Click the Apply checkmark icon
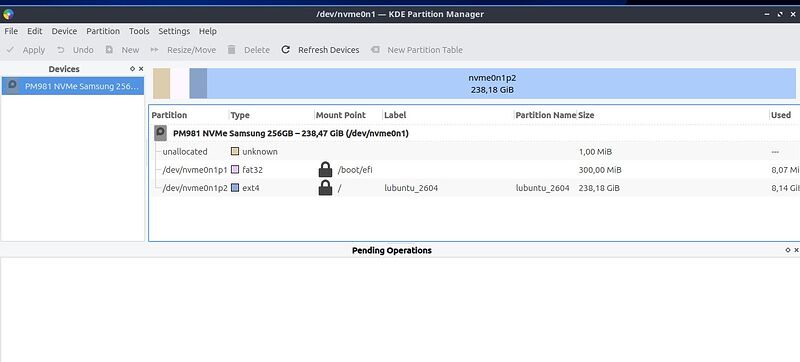Screen dimensions: 800x362 click(10, 50)
